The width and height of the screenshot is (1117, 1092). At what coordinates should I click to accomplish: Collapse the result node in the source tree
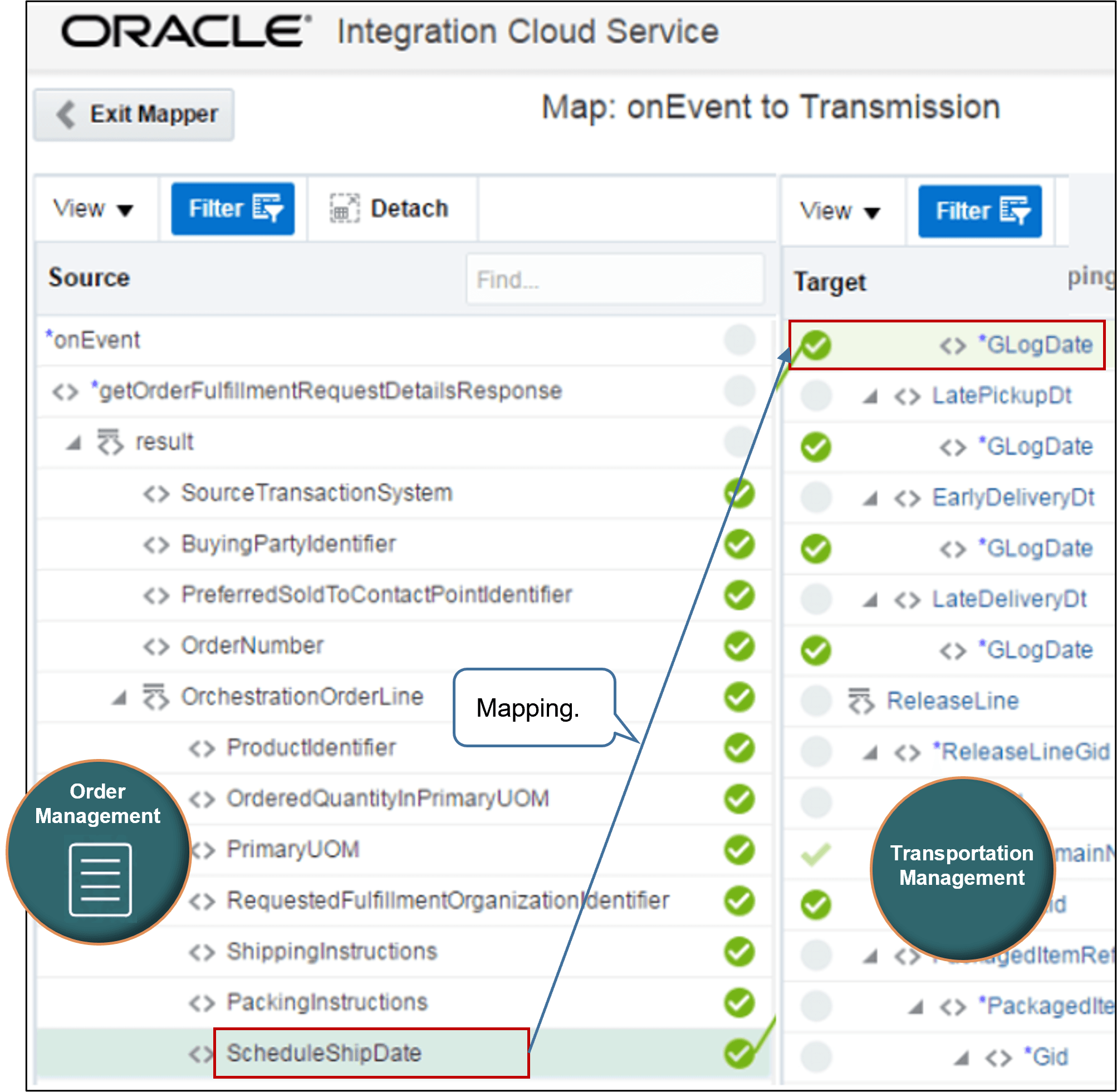[x=74, y=442]
